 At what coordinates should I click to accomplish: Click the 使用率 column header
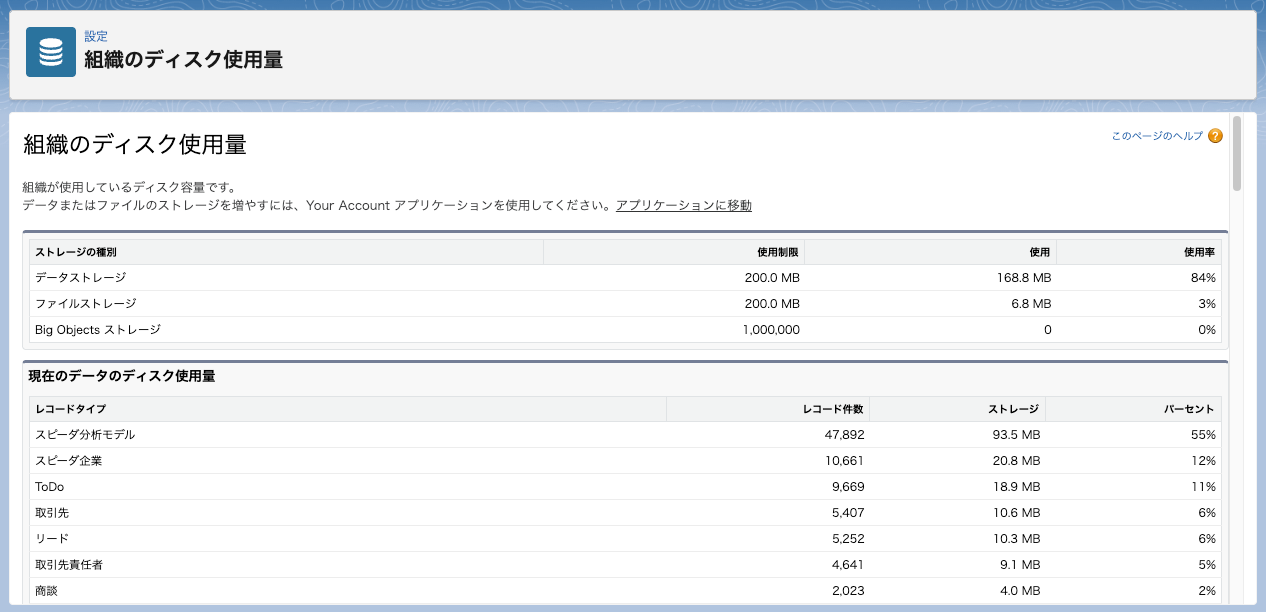click(1199, 252)
